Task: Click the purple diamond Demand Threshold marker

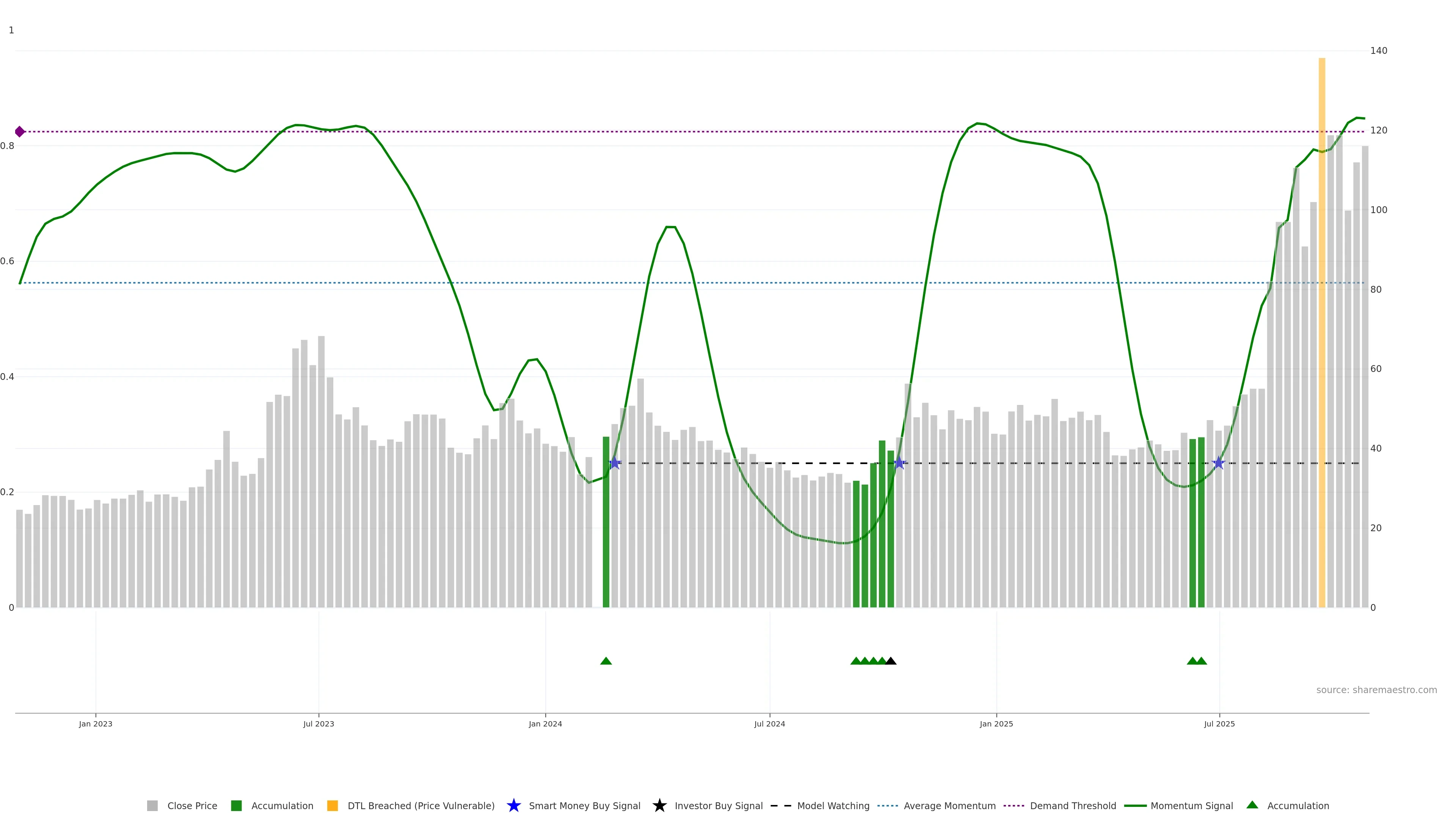Action: click(20, 132)
